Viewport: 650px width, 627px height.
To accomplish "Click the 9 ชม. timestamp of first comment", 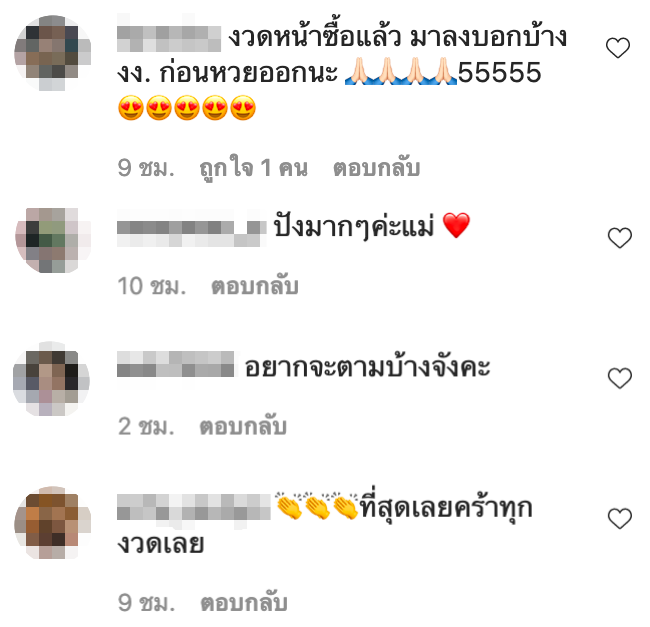I will click(x=146, y=168).
